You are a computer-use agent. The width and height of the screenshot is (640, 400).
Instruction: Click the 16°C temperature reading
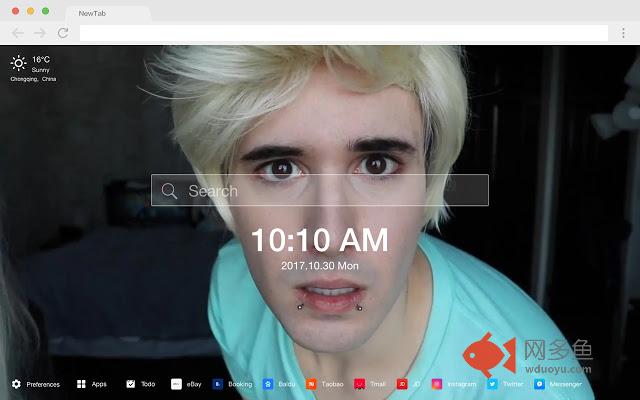click(x=41, y=60)
